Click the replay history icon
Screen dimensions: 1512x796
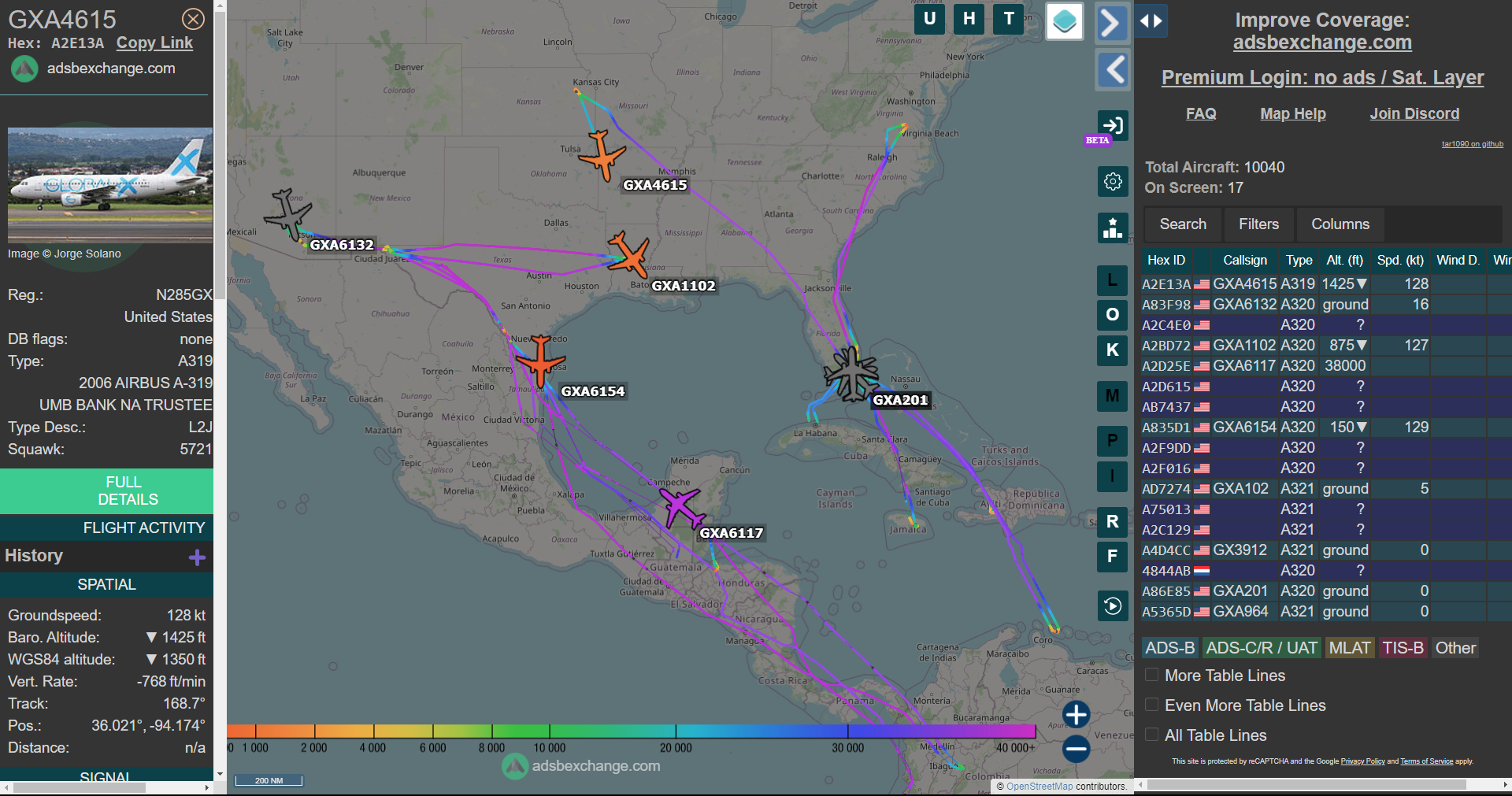(x=1113, y=606)
